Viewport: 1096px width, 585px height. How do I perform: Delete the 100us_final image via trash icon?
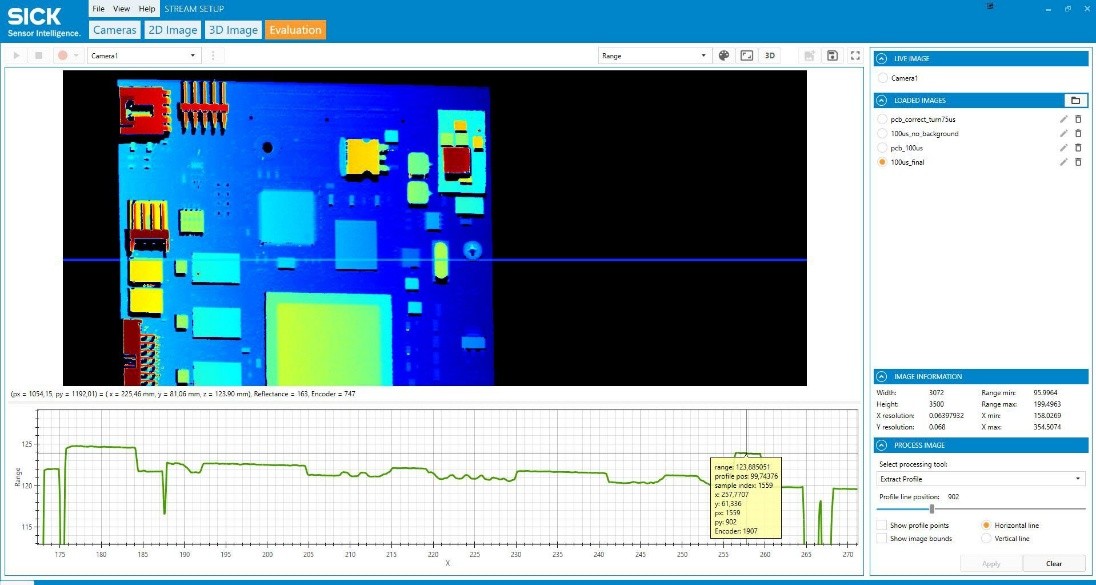click(1078, 162)
